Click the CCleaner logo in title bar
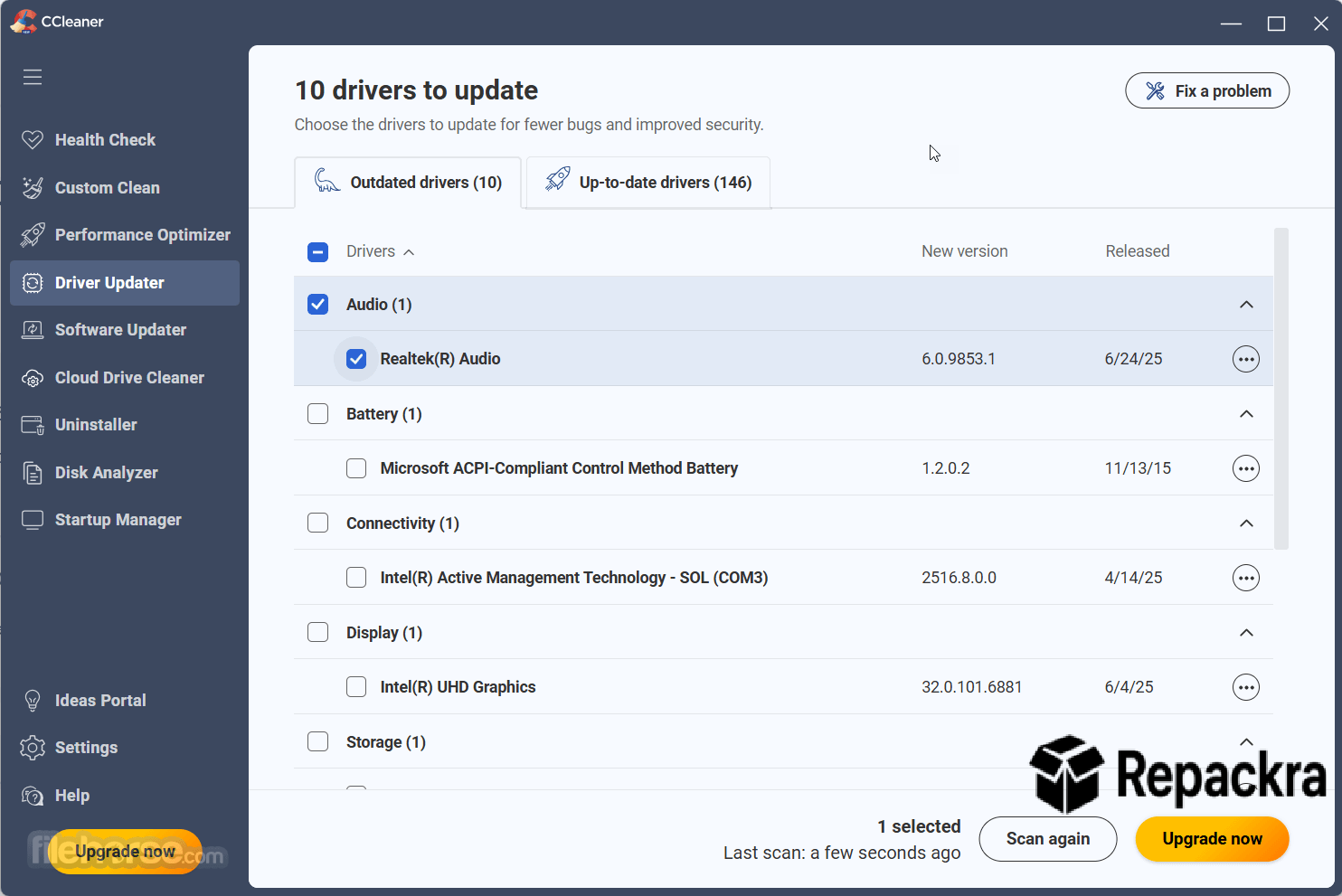Viewport: 1342px width, 896px height. 24,22
